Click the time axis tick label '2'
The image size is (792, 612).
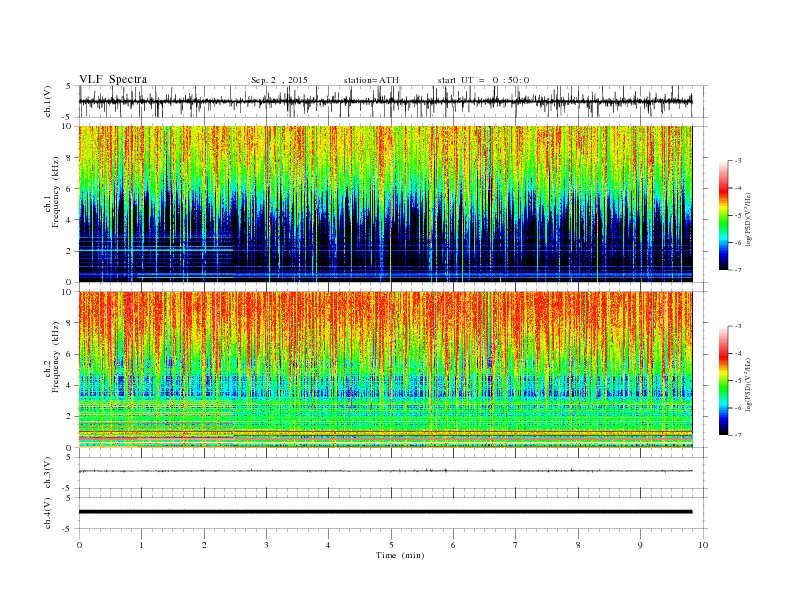(x=204, y=545)
